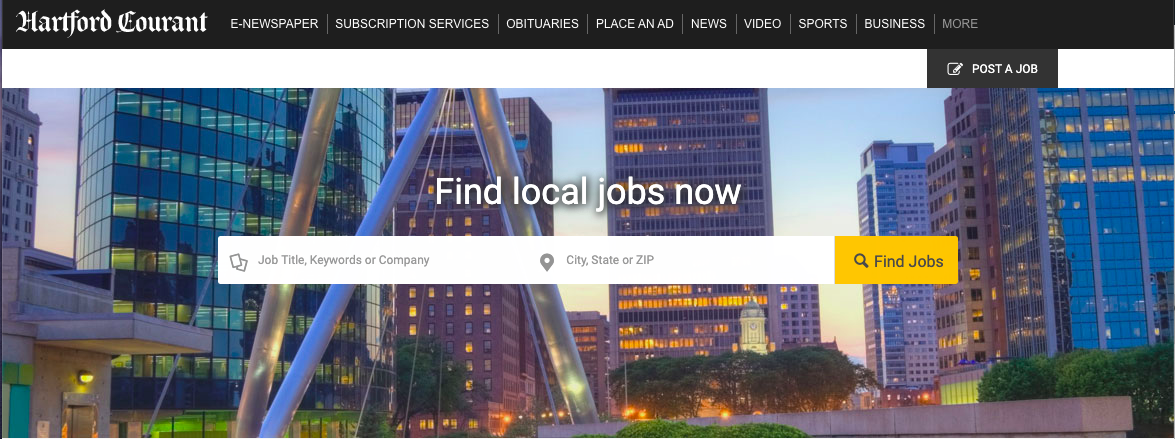Click the job title cards icon
Screen dimensions: 1175x439
coord(238,261)
